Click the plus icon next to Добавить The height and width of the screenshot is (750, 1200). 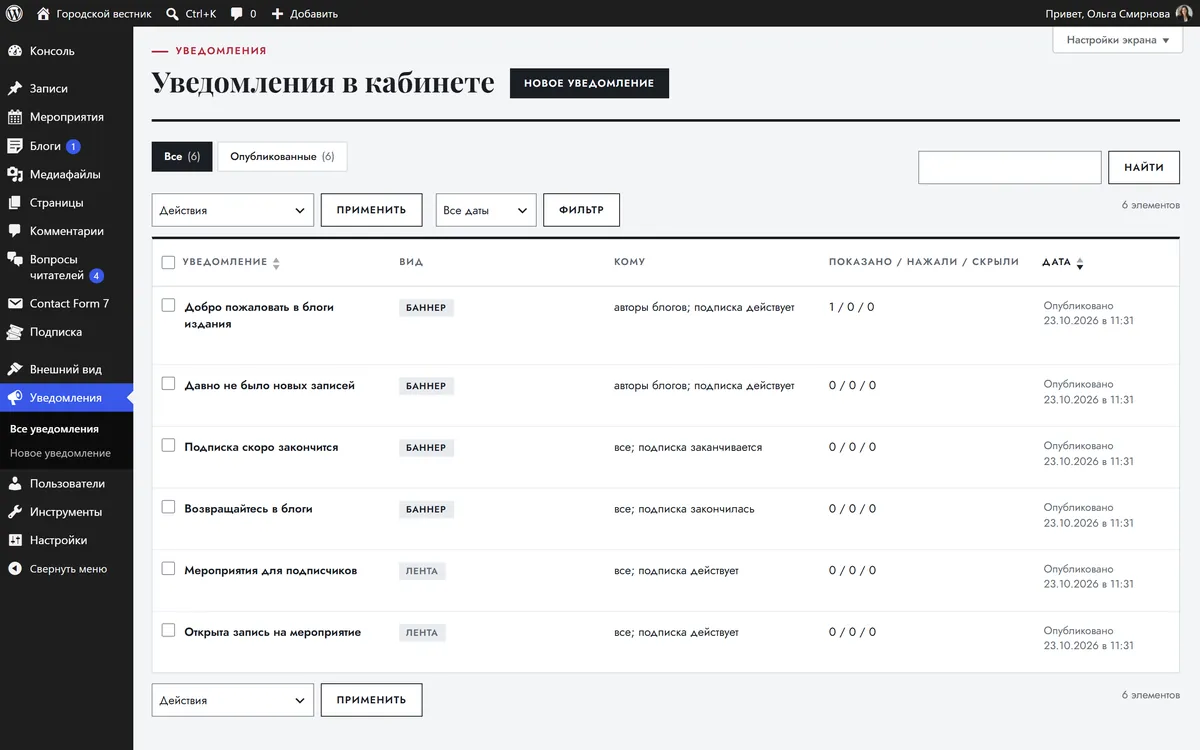[277, 14]
